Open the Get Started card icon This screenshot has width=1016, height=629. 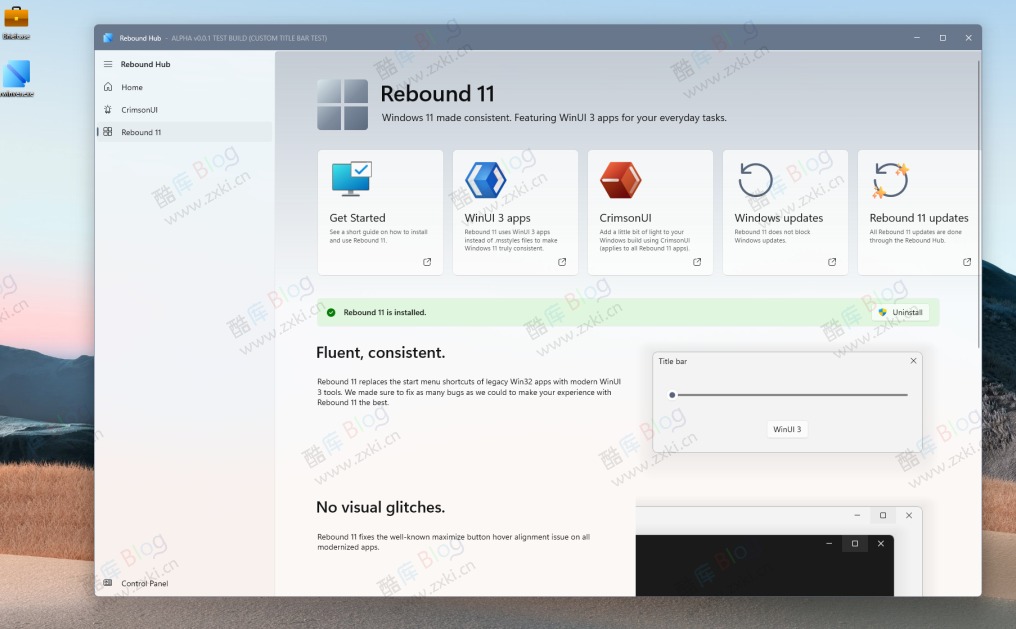pyautogui.click(x=350, y=179)
